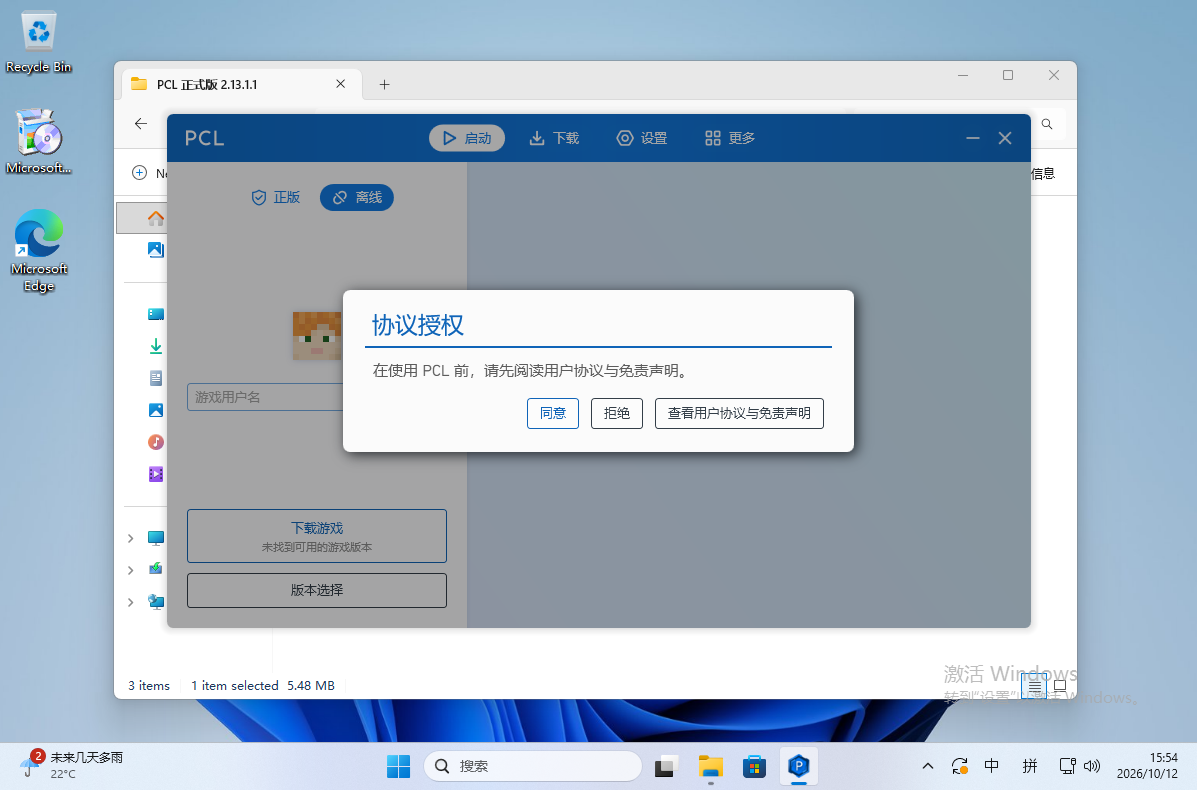Screen dimensions: 1197x790
Task: Switch Explorer to large icons view
Action: pyautogui.click(x=1060, y=686)
